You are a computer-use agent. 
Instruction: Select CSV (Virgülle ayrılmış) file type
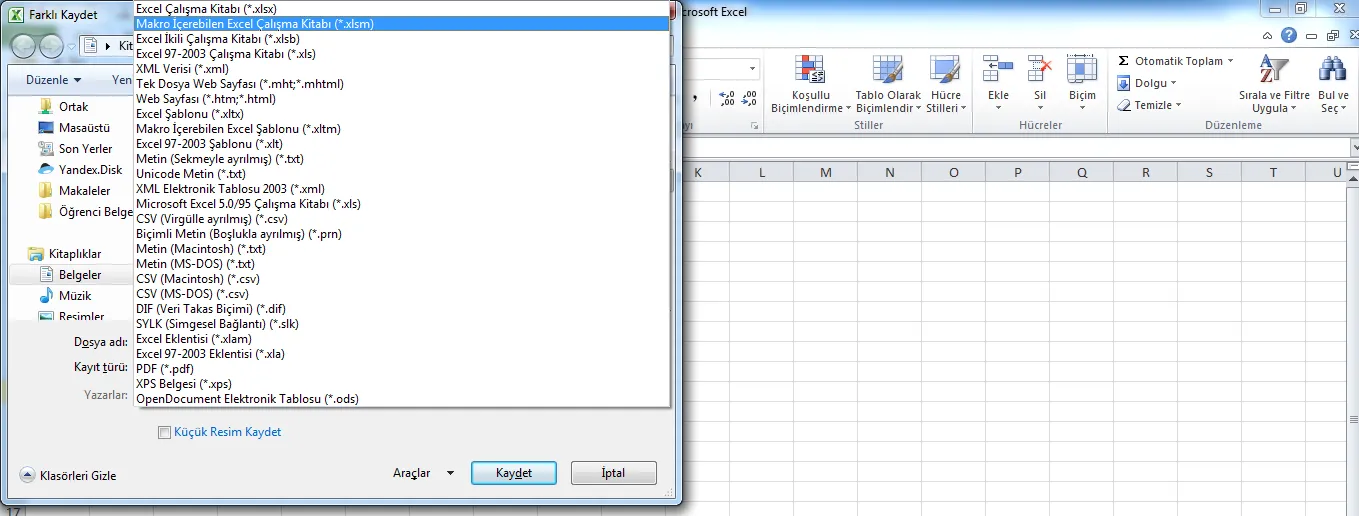tap(211, 219)
